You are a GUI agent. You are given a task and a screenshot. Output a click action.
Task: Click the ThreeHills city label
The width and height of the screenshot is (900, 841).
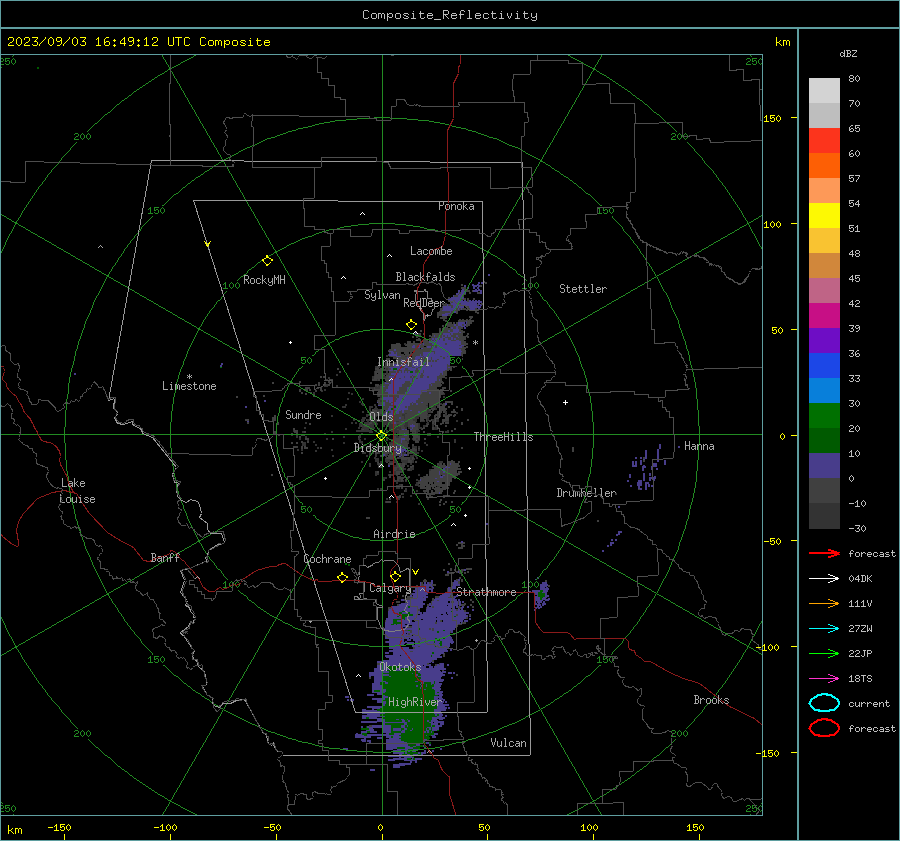[503, 437]
